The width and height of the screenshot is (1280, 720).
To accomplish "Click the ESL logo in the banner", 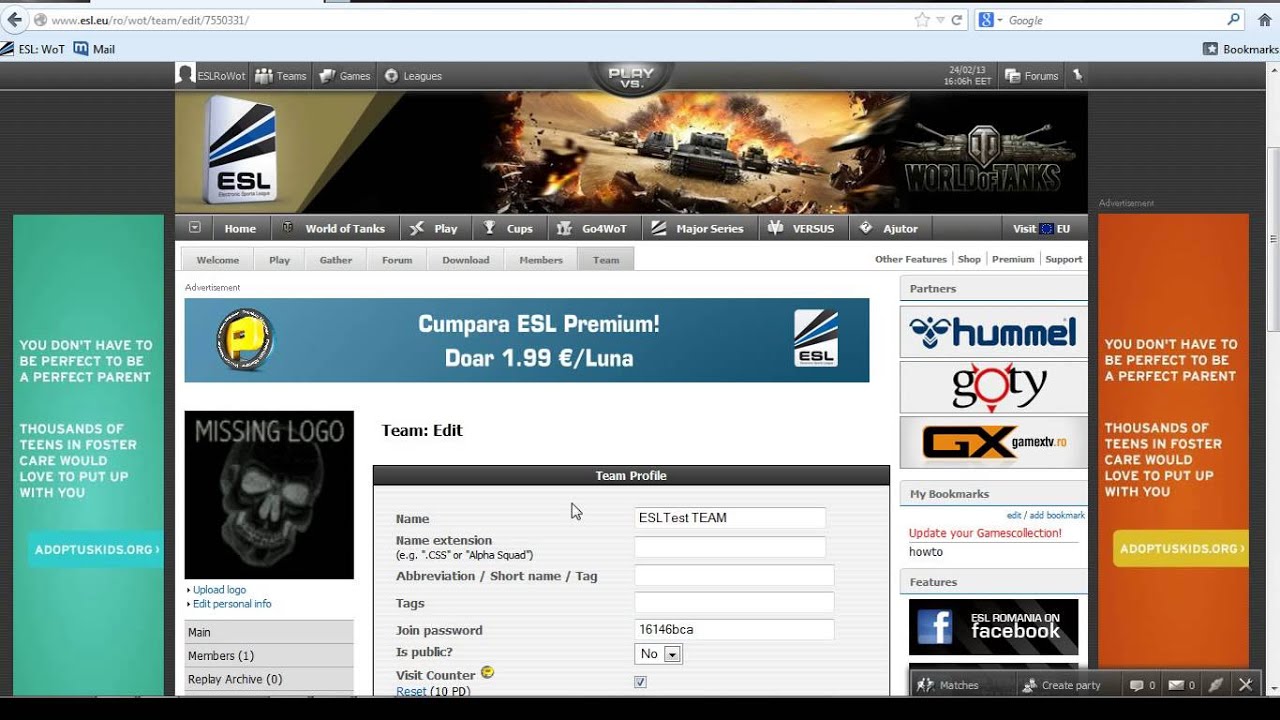I will pyautogui.click(x=241, y=151).
